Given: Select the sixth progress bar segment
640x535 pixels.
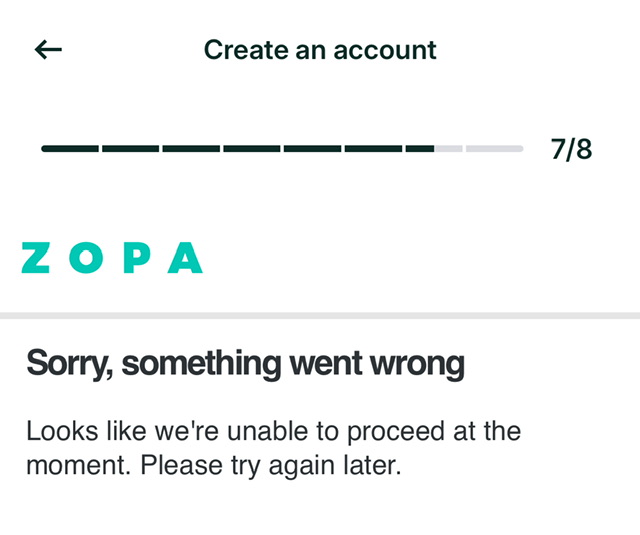Looking at the screenshot, I should pyautogui.click(x=373, y=149).
